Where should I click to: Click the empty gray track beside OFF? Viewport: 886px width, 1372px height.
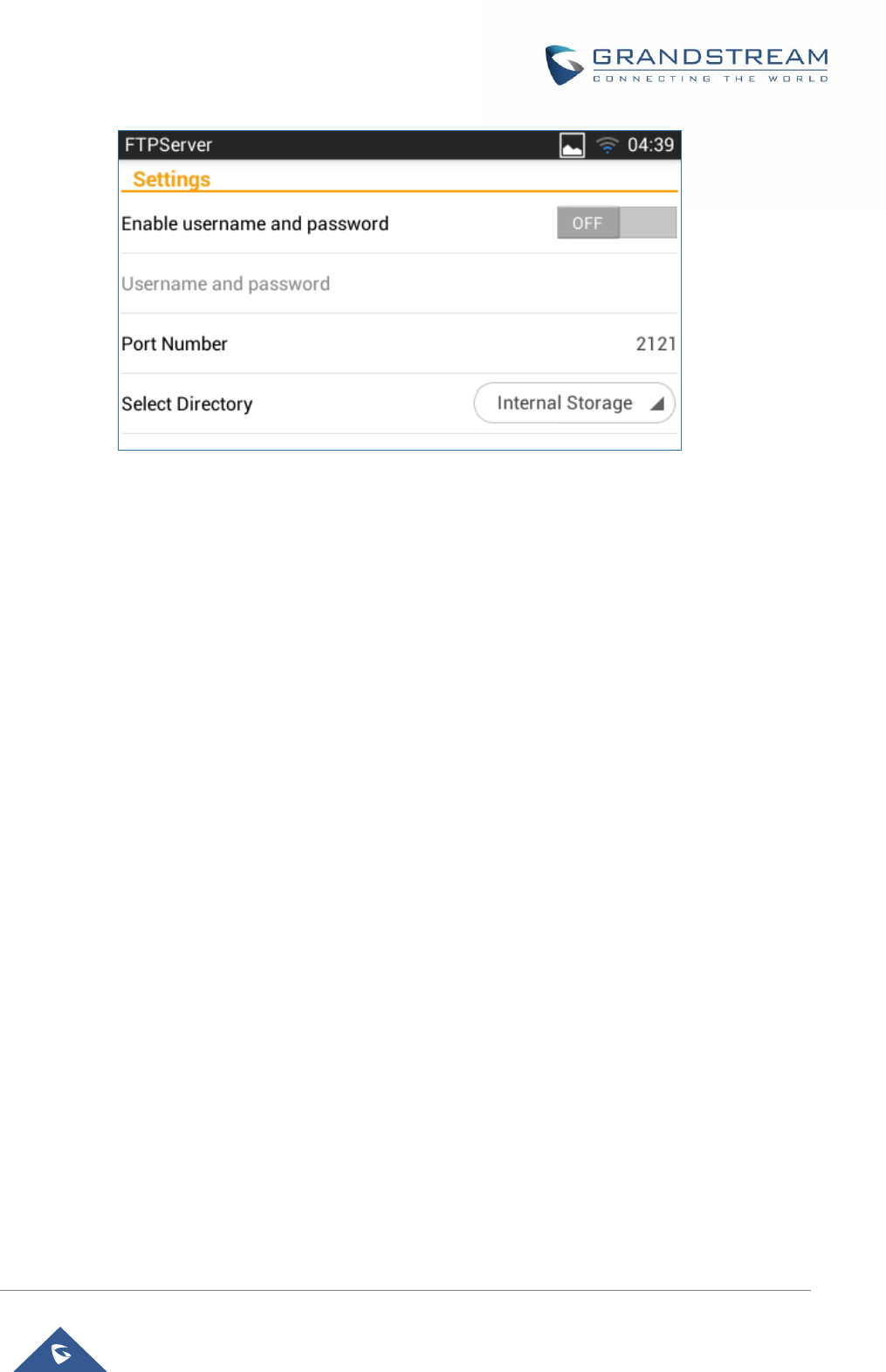648,223
